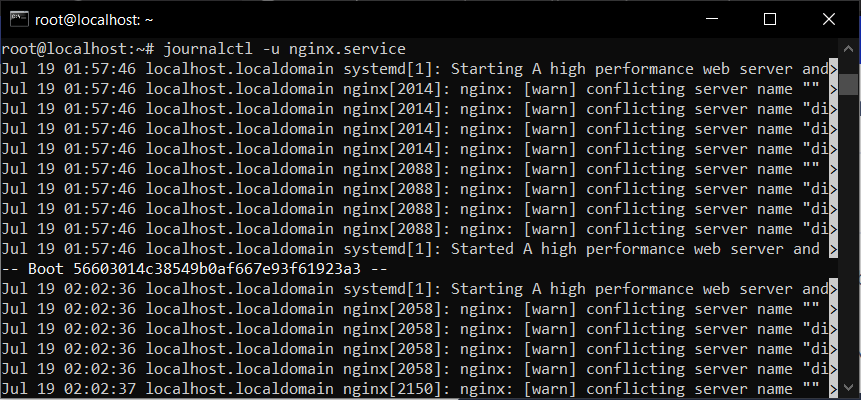Image resolution: width=861 pixels, height=400 pixels.
Task: Click the nginx[2058] line with server name ""
Action: pos(419,309)
